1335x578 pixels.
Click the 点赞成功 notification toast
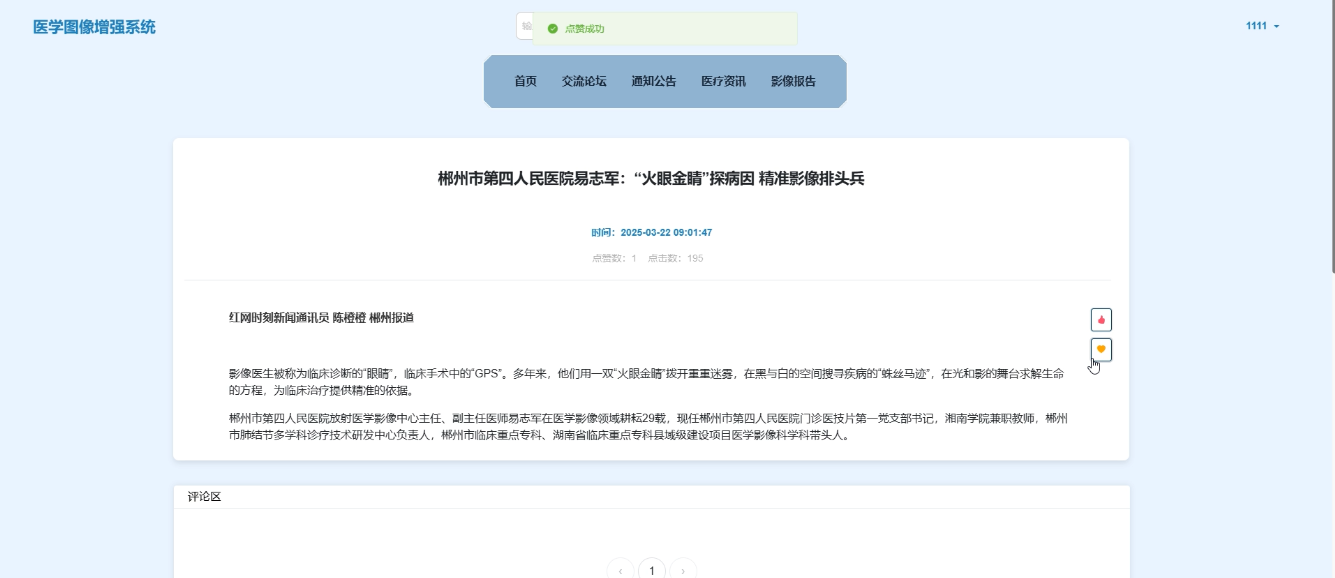tap(665, 29)
